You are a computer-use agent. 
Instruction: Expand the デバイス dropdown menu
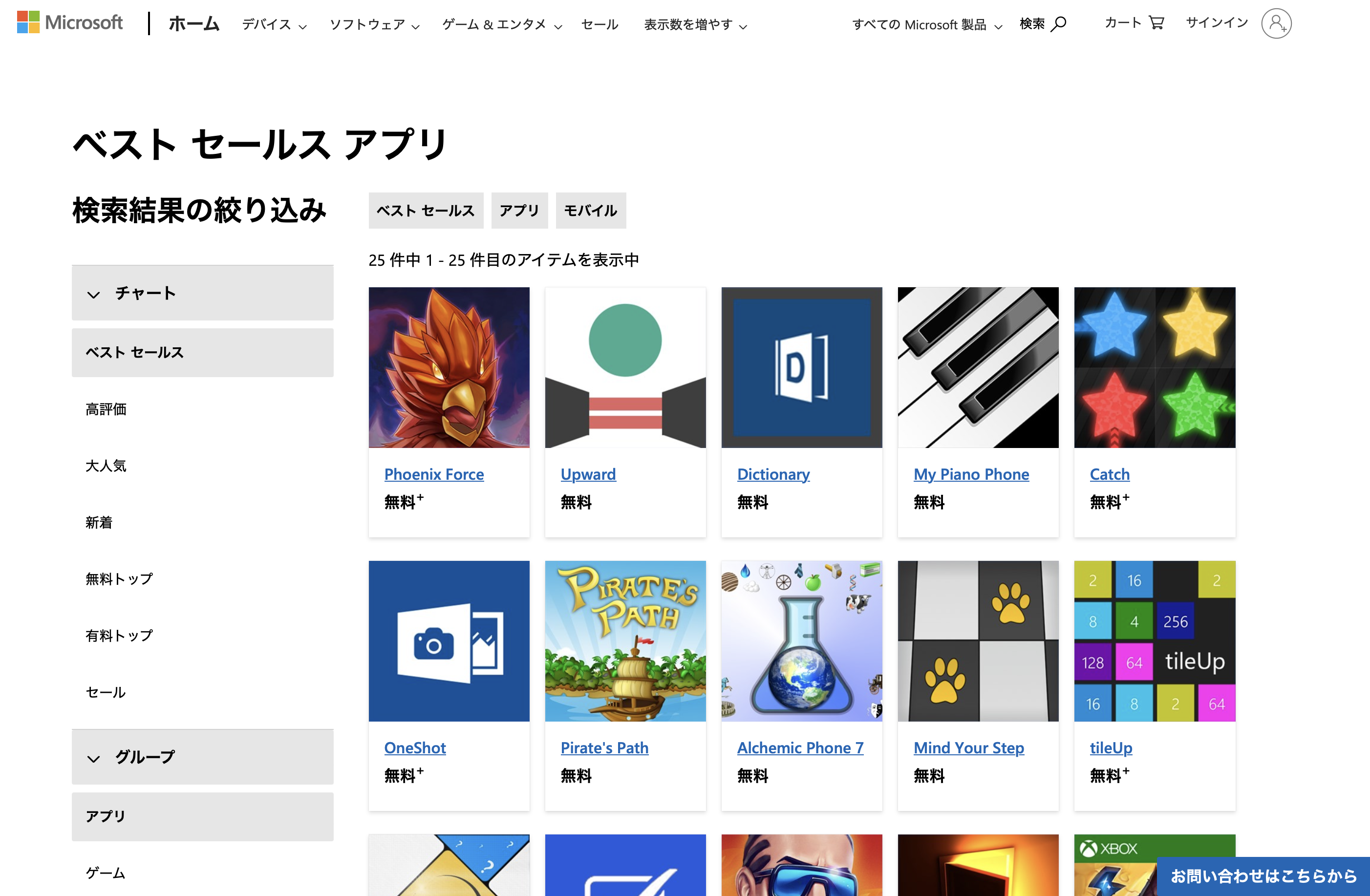tap(274, 25)
